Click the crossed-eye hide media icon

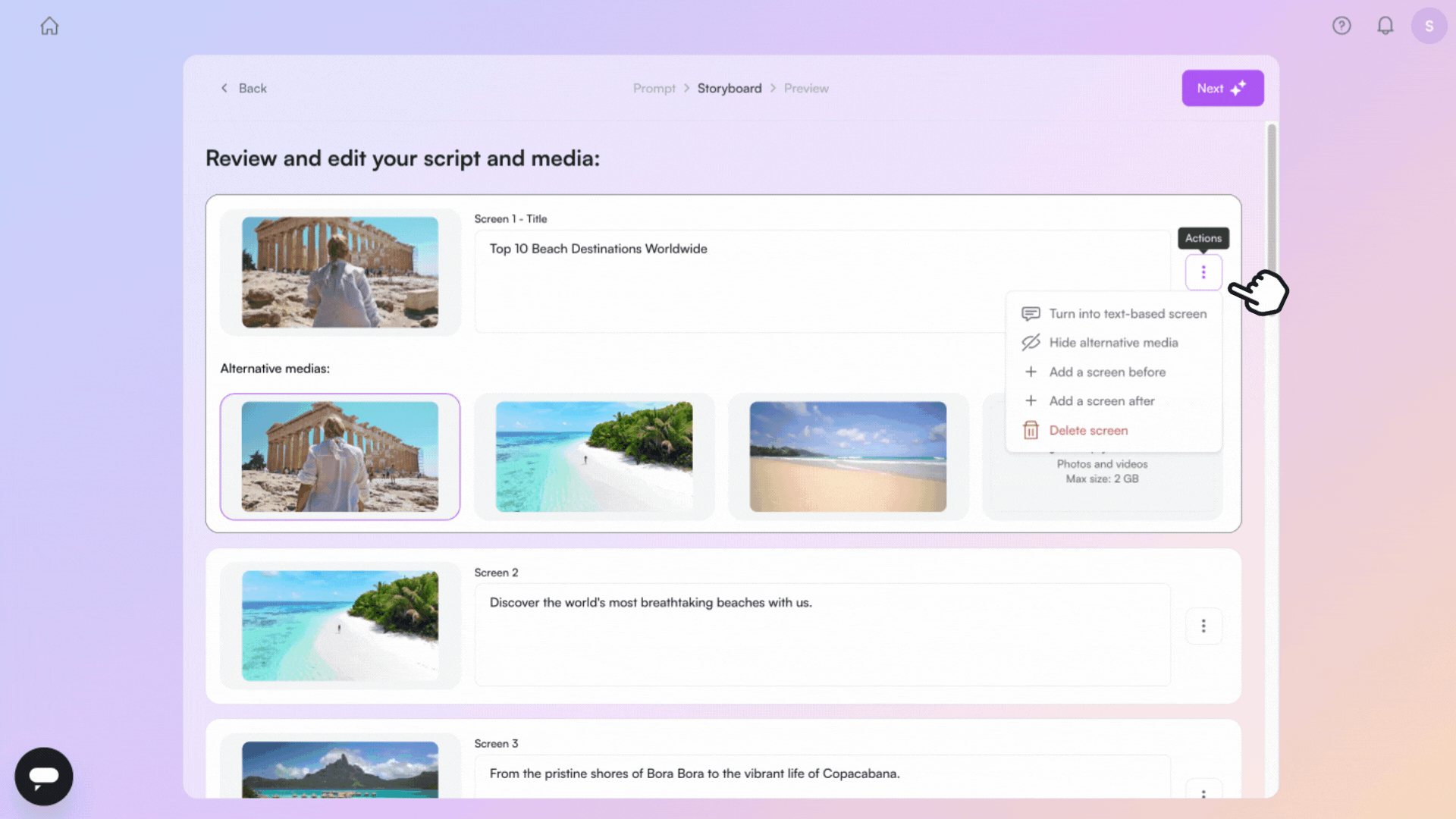(1031, 343)
